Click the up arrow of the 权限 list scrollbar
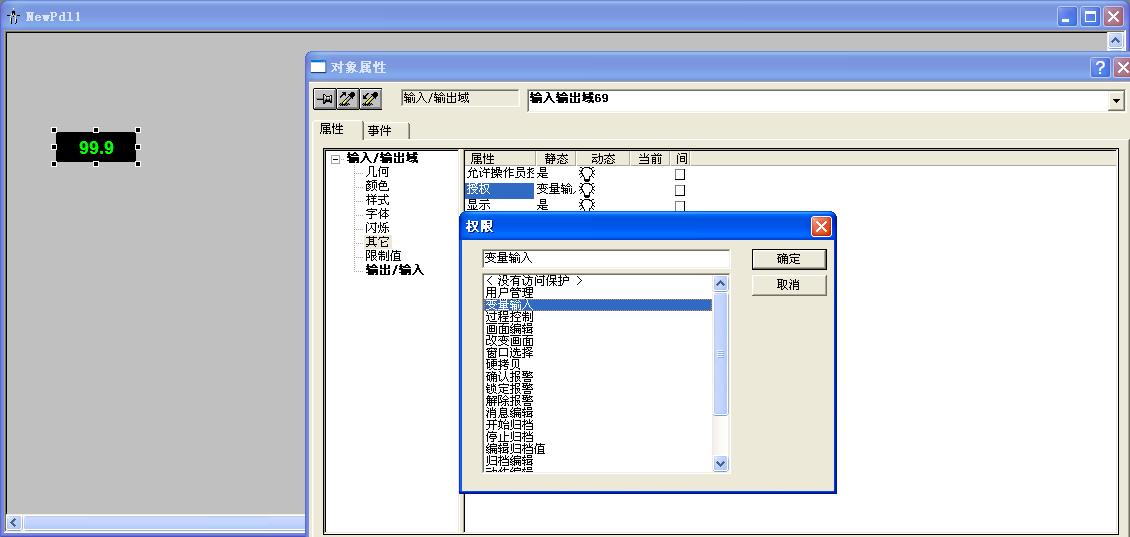 tap(721, 284)
